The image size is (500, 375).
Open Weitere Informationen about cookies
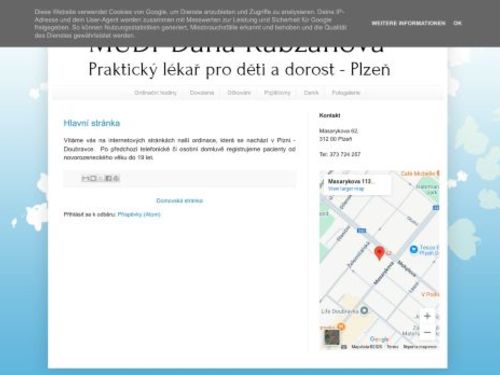point(408,23)
